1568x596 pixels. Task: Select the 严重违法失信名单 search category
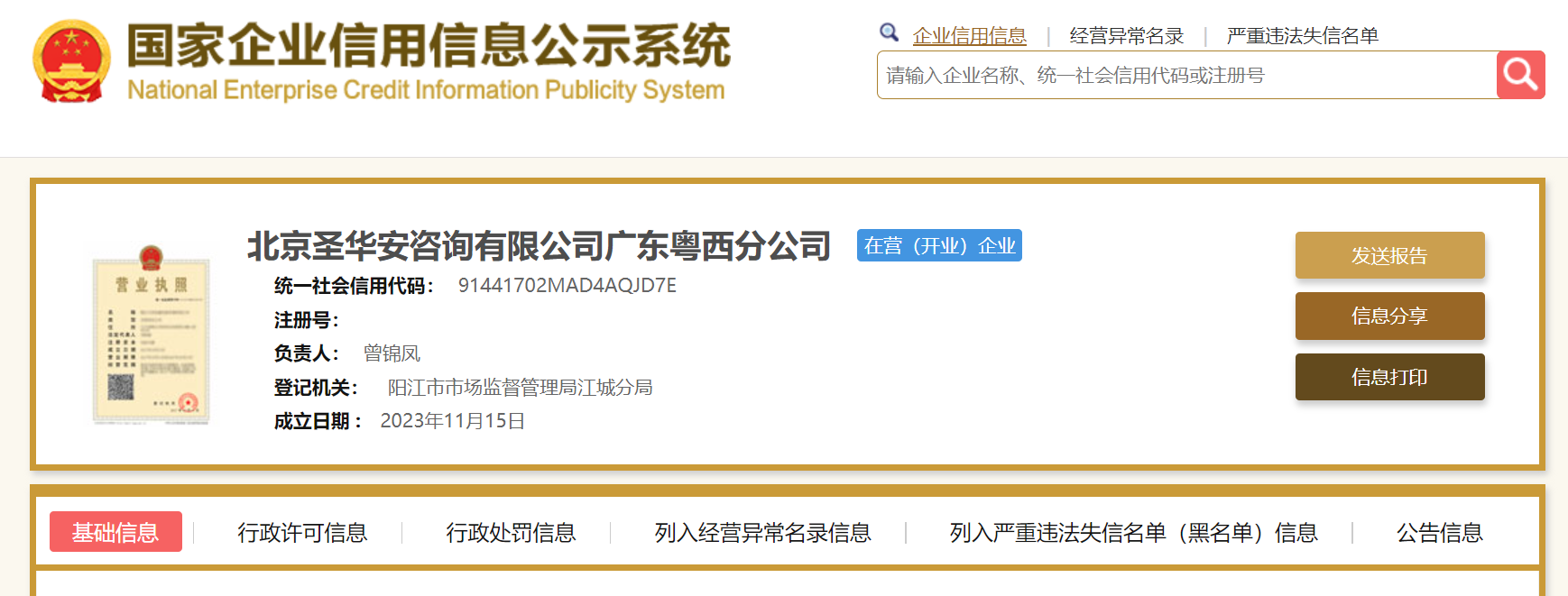tap(1302, 36)
